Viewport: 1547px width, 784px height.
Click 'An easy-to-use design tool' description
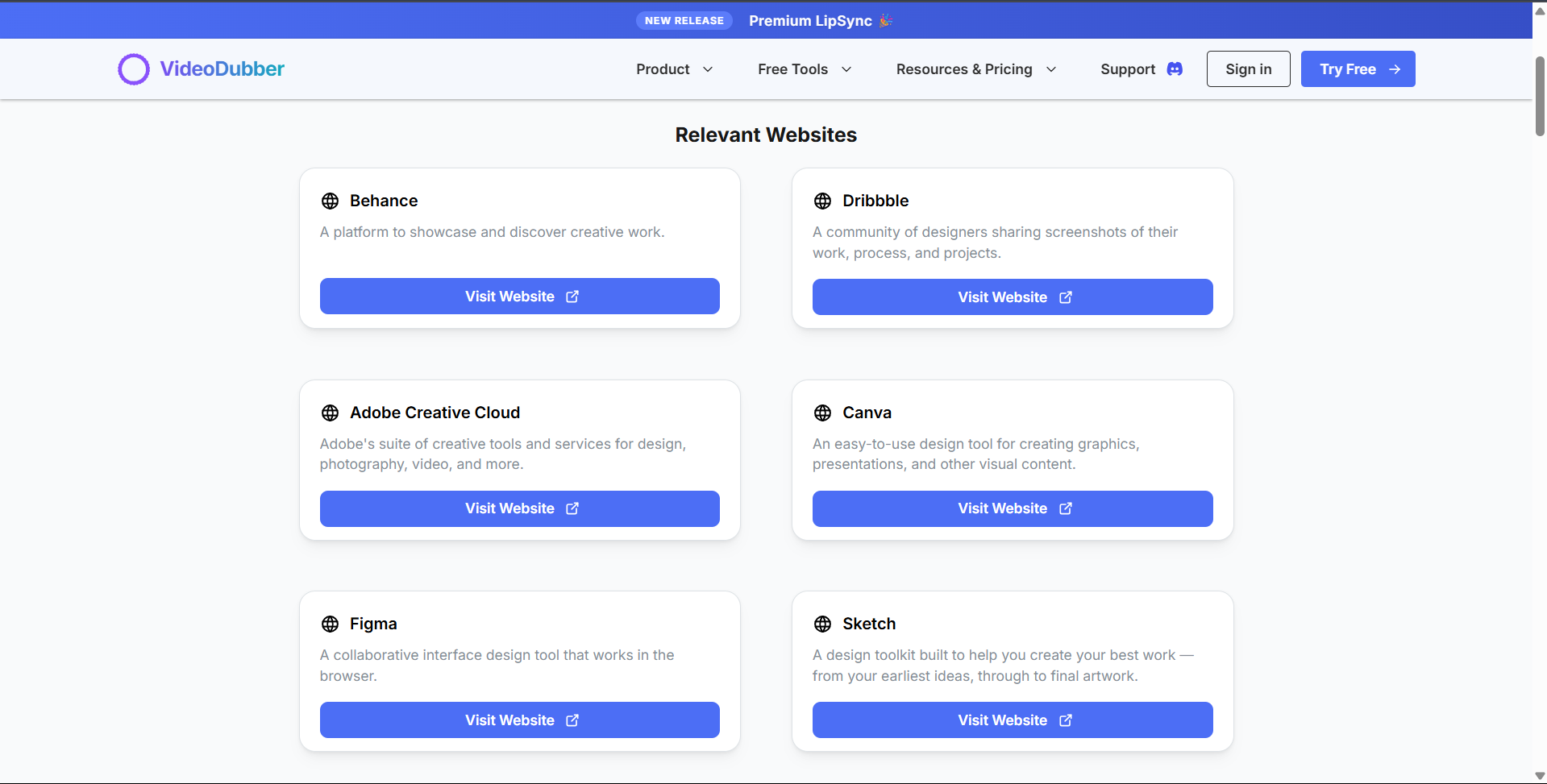(975, 454)
